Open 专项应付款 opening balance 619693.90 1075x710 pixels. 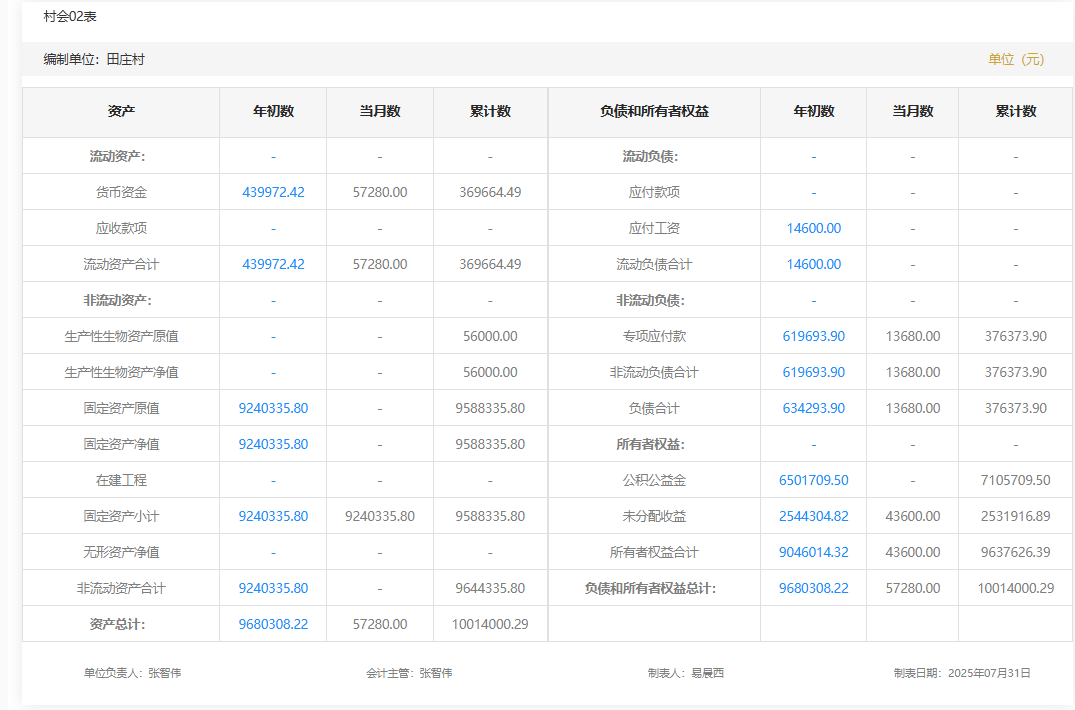tap(813, 336)
